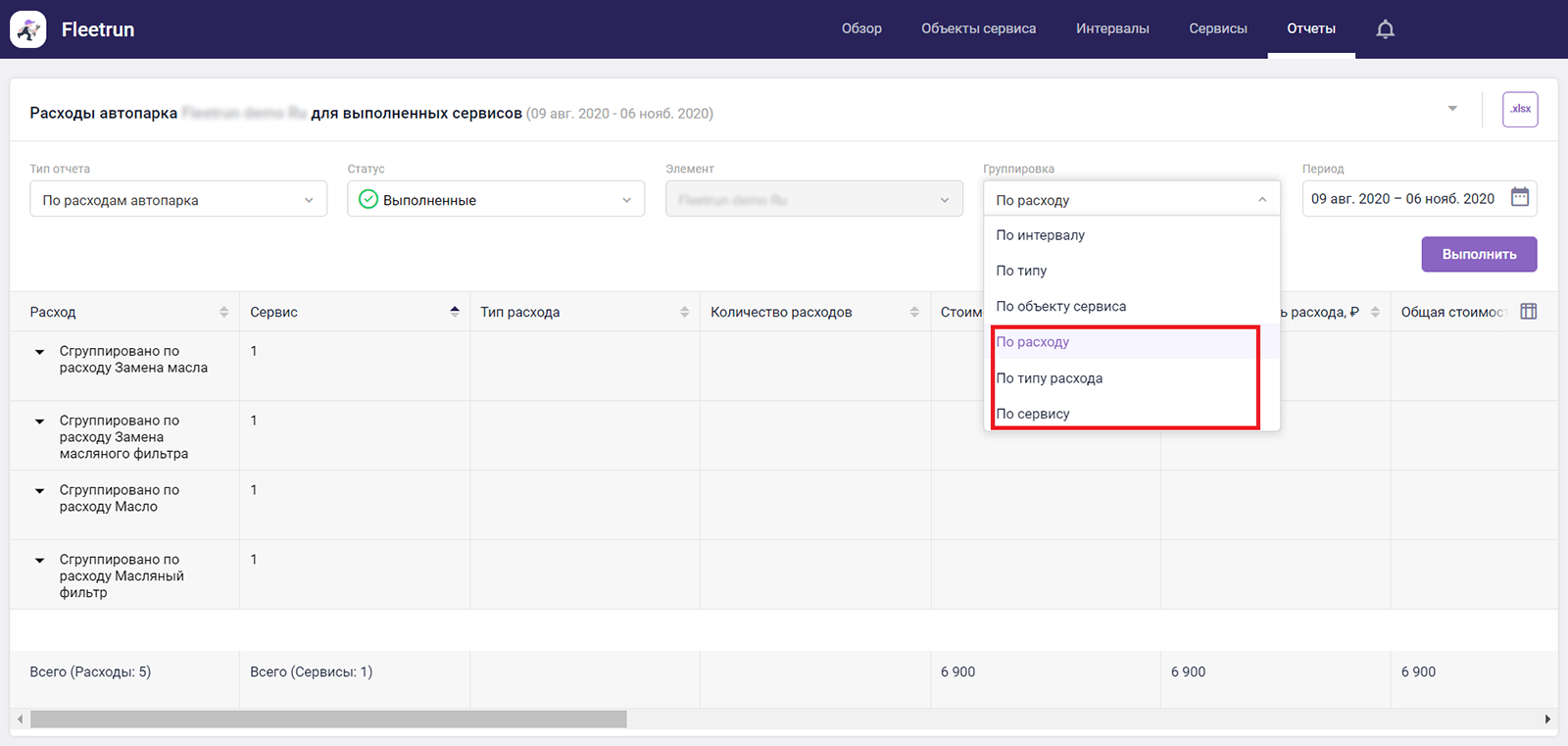Collapse the Масляный фильтр group row
The width and height of the screenshot is (1568, 746).
click(40, 561)
